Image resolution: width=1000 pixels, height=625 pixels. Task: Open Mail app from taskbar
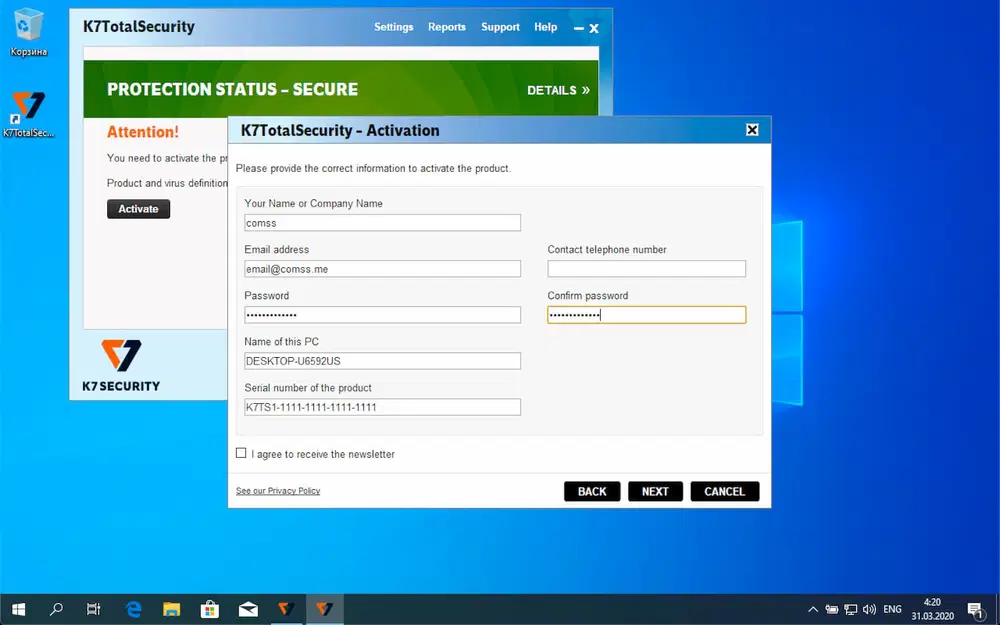(248, 609)
